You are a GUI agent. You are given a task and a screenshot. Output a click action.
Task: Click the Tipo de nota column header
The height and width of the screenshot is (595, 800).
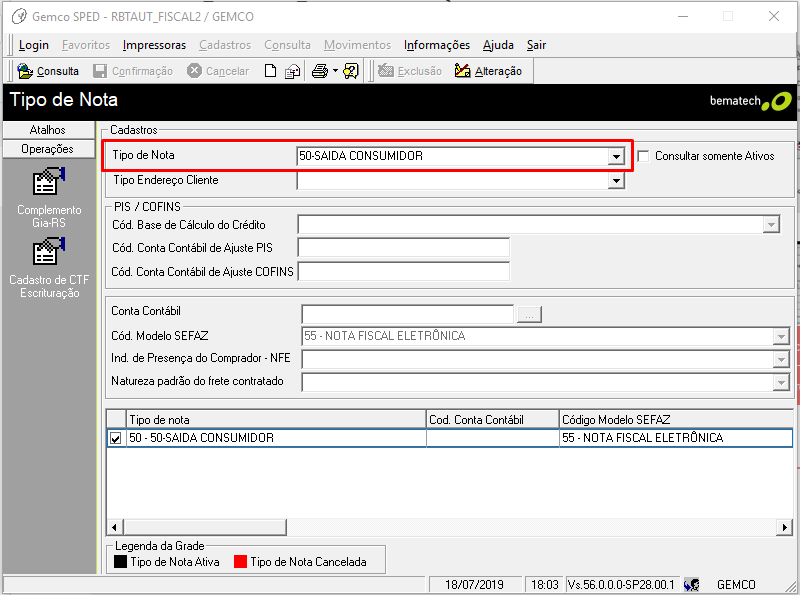point(276,419)
